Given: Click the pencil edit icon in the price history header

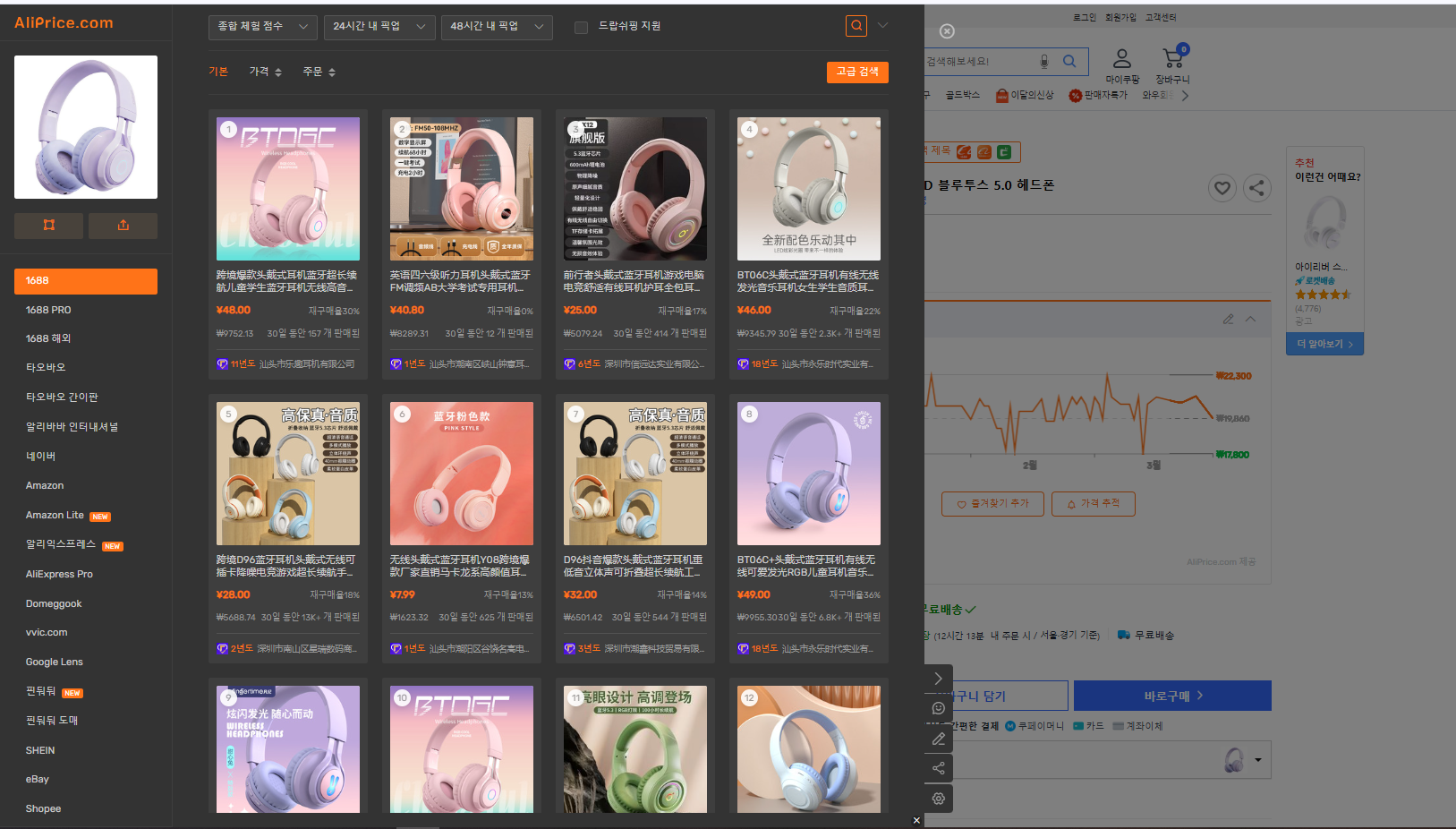Looking at the screenshot, I should coord(1228,320).
